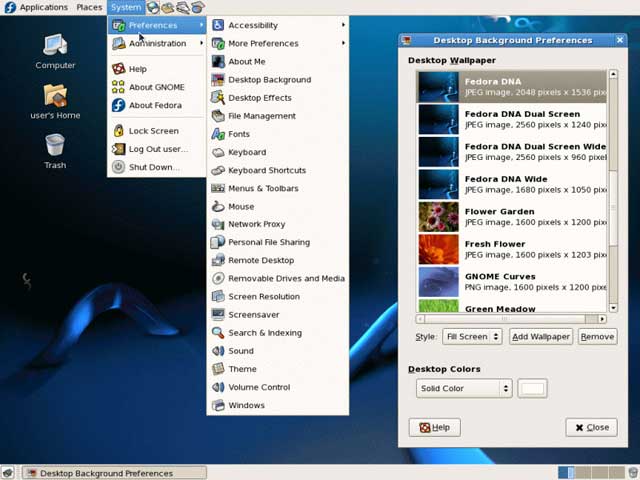This screenshot has height=480, width=640.
Task: Click the Mouse icon
Action: click(218, 207)
